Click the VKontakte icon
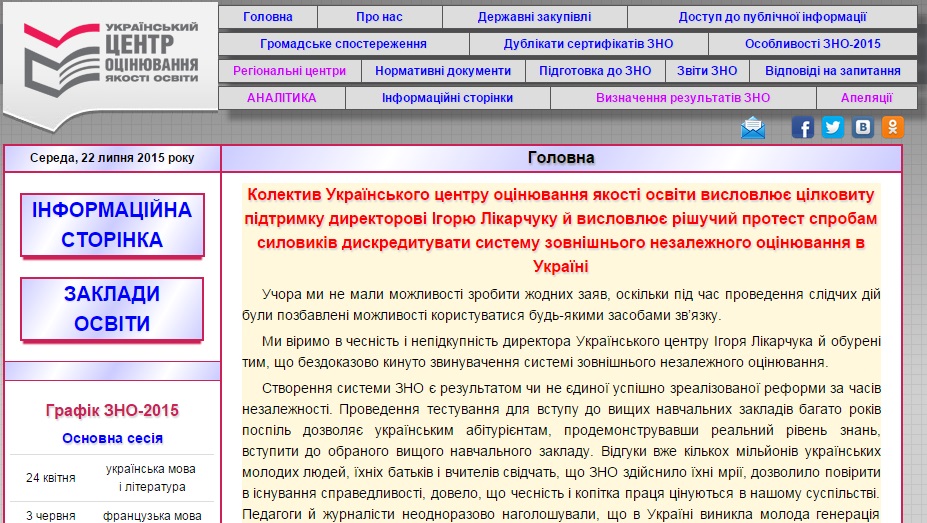The width and height of the screenshot is (927, 523). tap(862, 127)
